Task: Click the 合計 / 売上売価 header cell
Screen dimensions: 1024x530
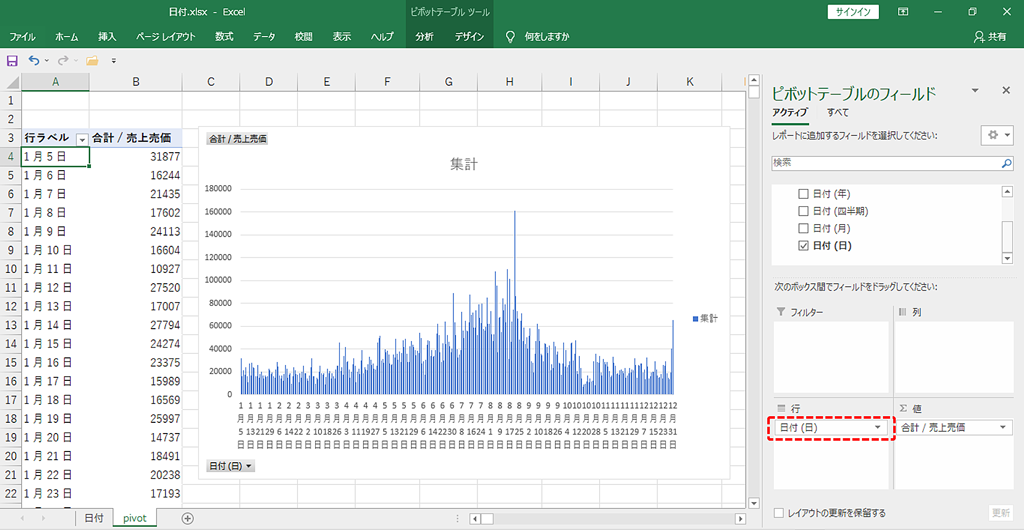Action: pos(136,138)
